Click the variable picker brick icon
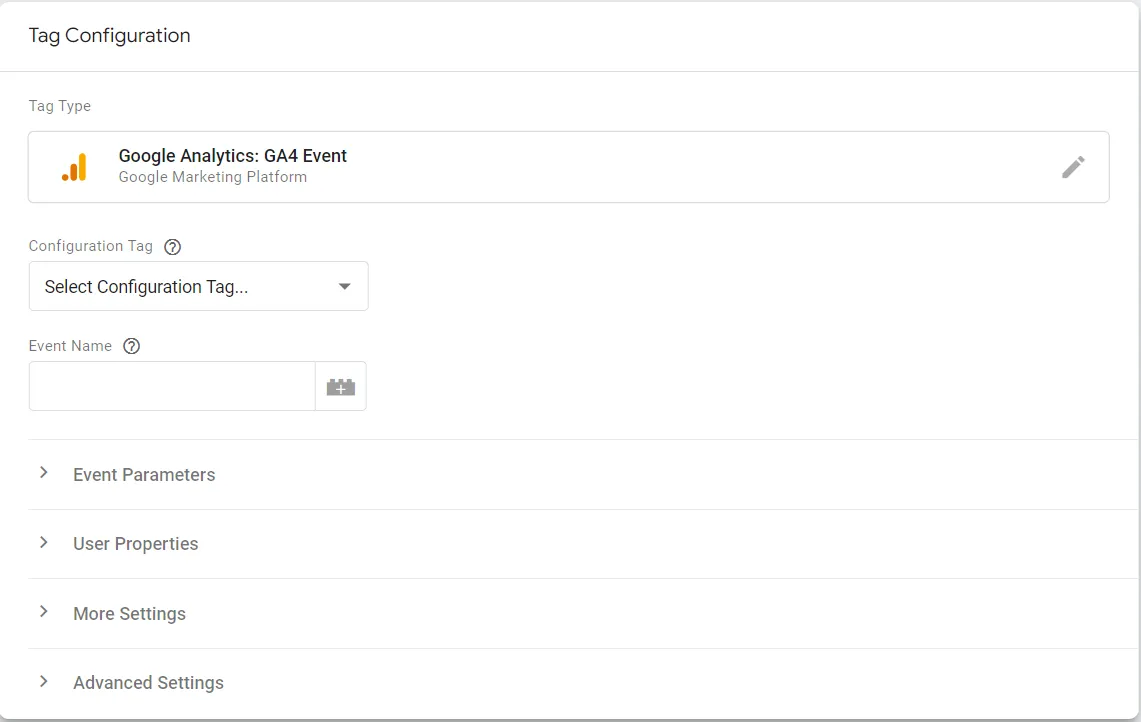 [x=340, y=385]
